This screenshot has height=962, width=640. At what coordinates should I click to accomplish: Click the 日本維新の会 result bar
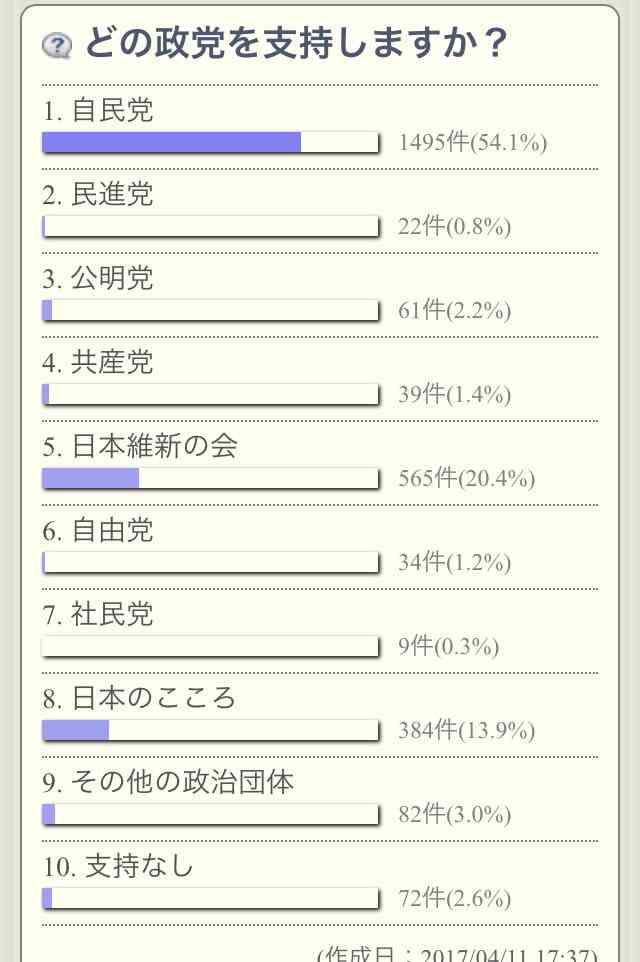pos(211,479)
